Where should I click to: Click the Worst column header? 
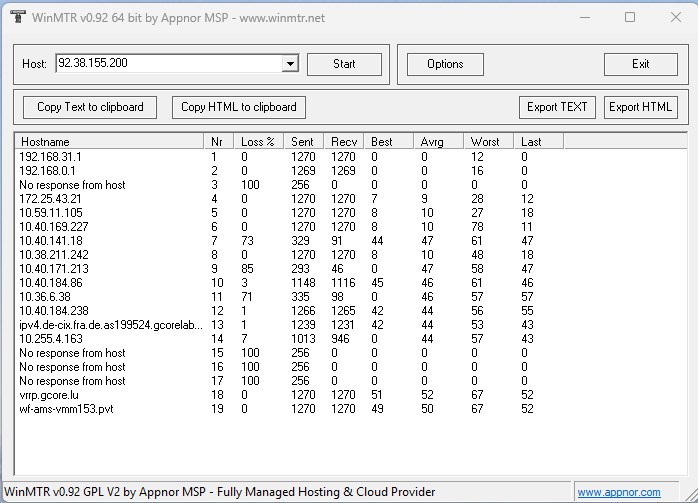pos(490,142)
